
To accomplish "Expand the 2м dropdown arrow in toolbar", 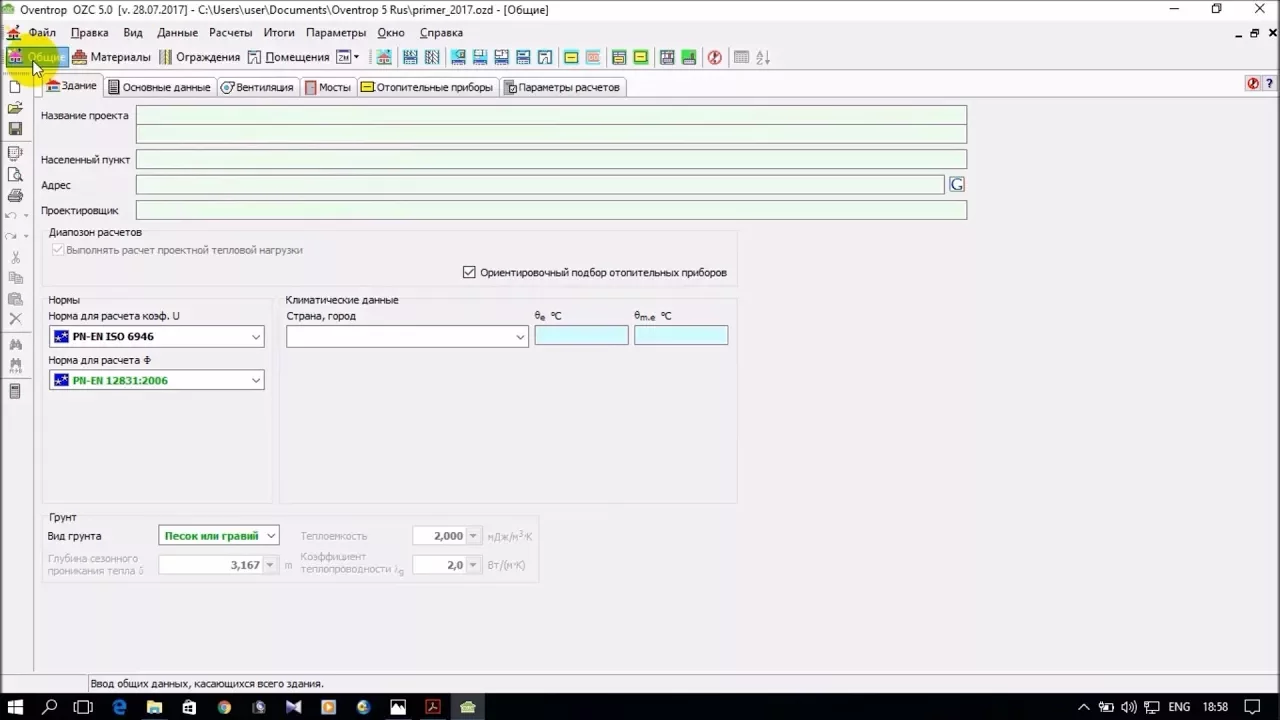I will [x=356, y=57].
